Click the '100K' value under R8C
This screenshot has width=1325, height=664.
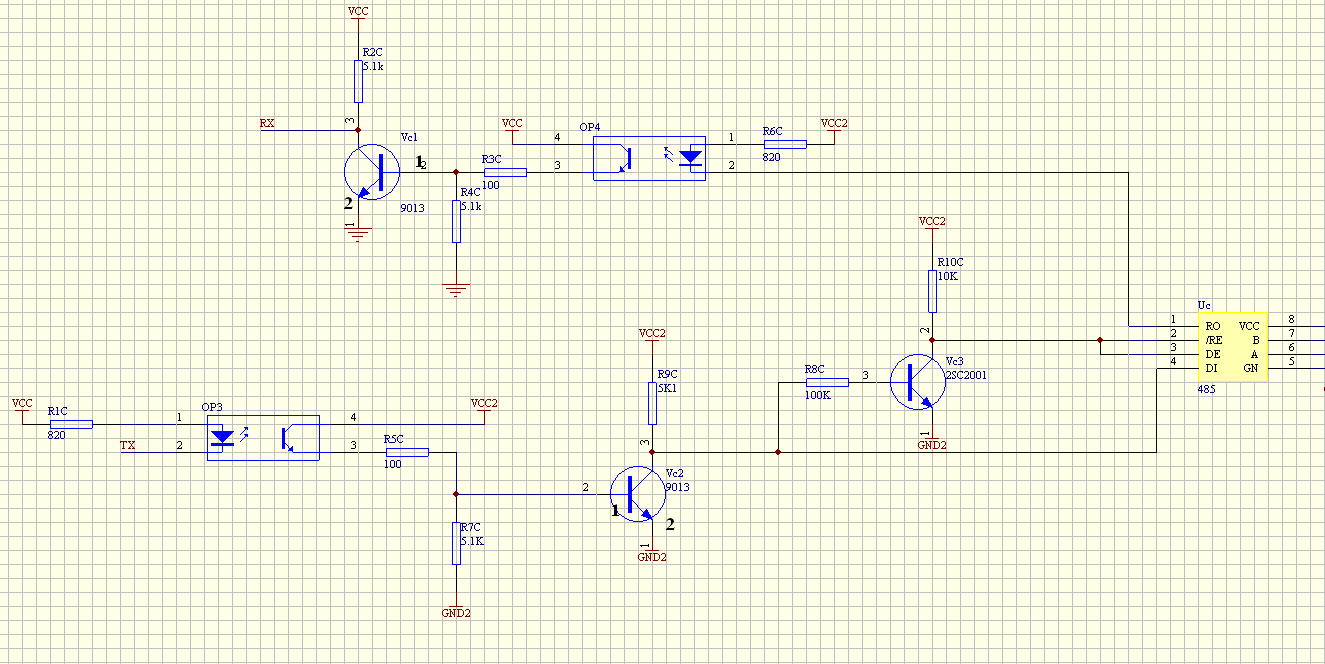pyautogui.click(x=818, y=395)
